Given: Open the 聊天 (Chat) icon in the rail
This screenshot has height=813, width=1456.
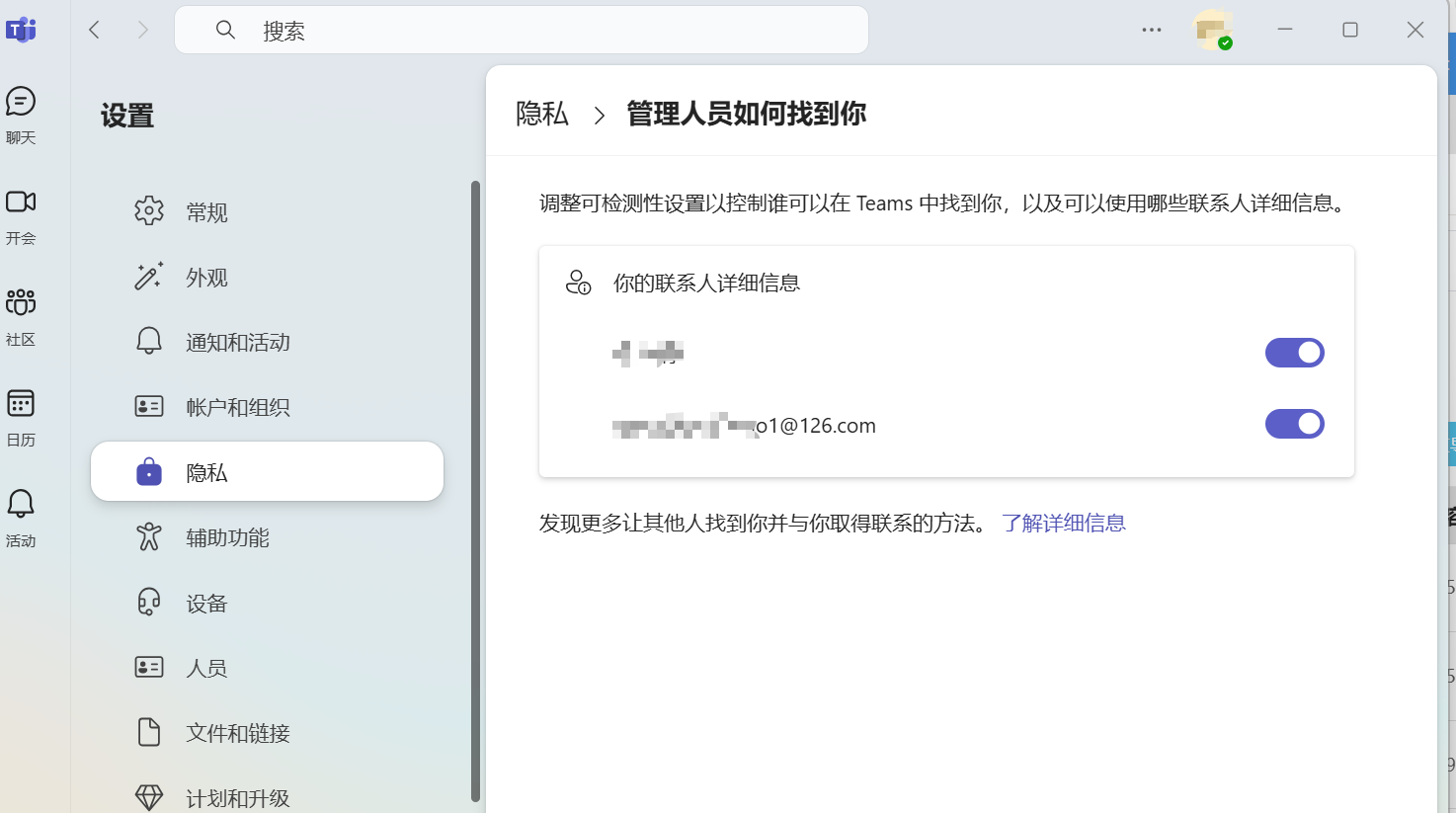Looking at the screenshot, I should click(21, 102).
